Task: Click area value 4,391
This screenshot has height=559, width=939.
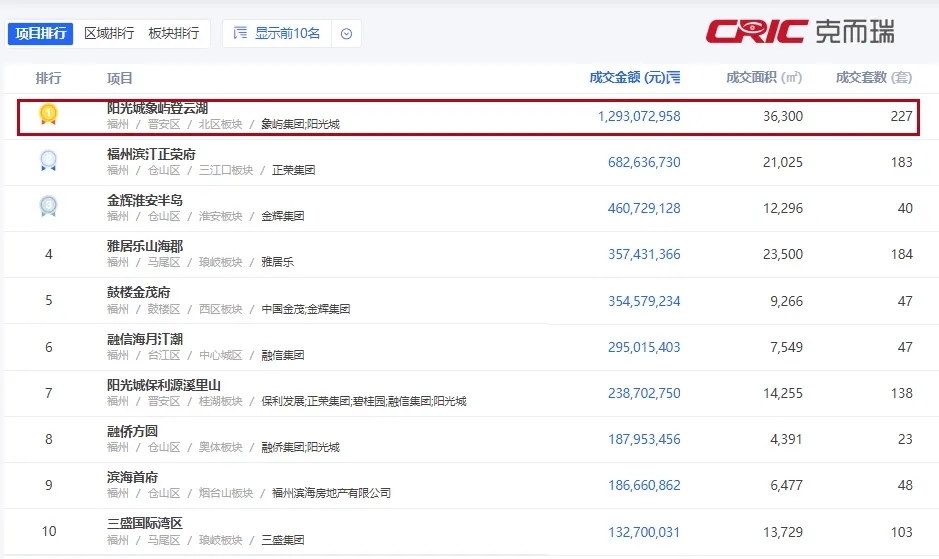Action: 786,440
